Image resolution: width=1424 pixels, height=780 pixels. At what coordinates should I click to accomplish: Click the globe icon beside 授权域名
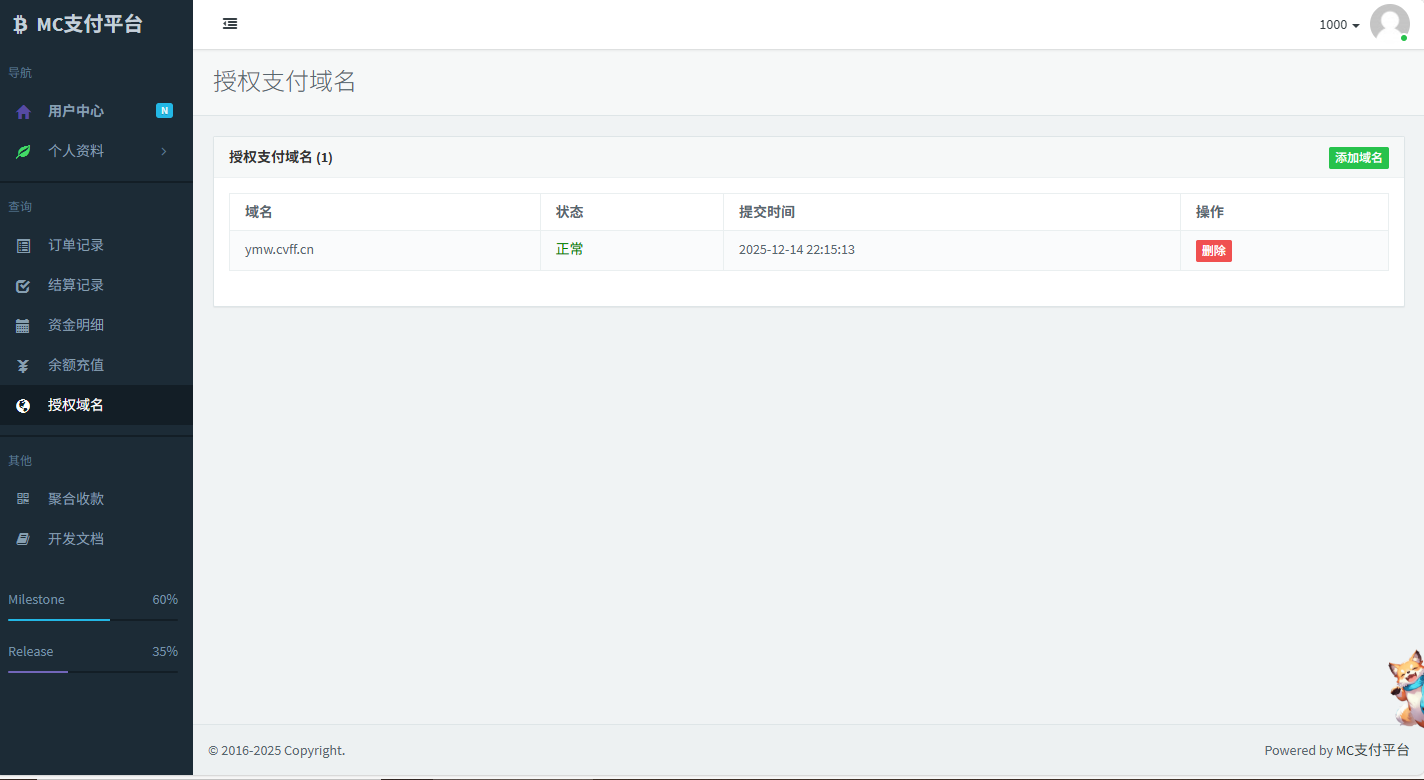23,406
